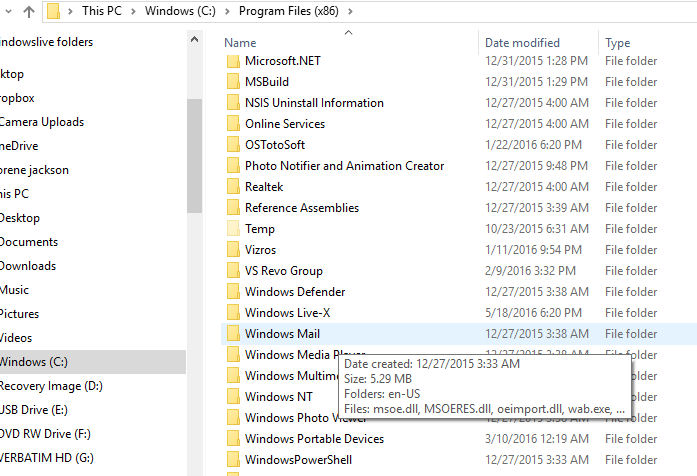
Task: Click 'NSIS Uninstall Information' folder name
Action: 314,103
